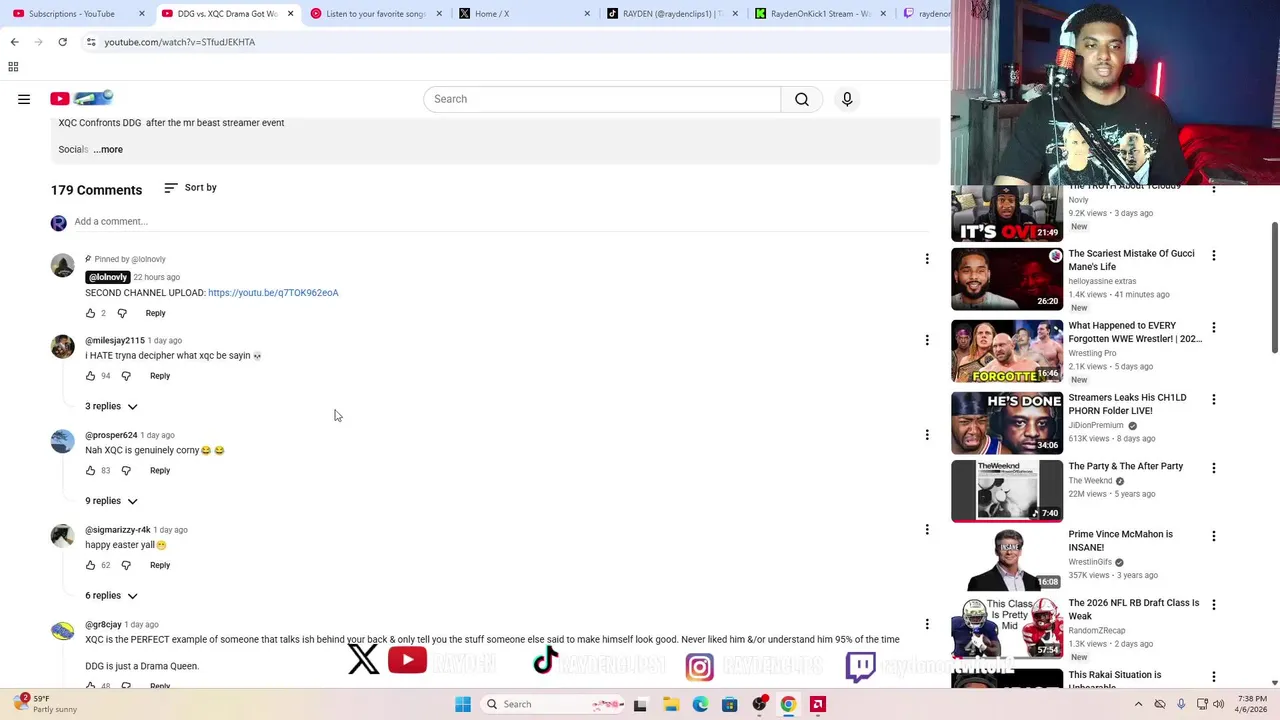Open File Explorer from taskbar

(671, 704)
